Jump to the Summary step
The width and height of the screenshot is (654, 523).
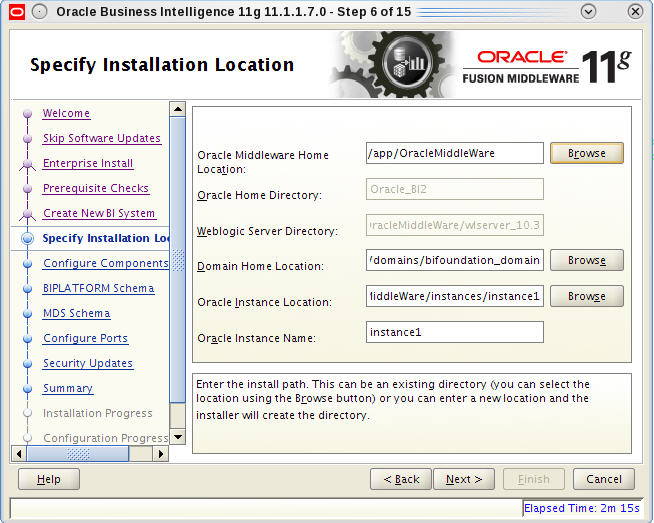pos(68,389)
